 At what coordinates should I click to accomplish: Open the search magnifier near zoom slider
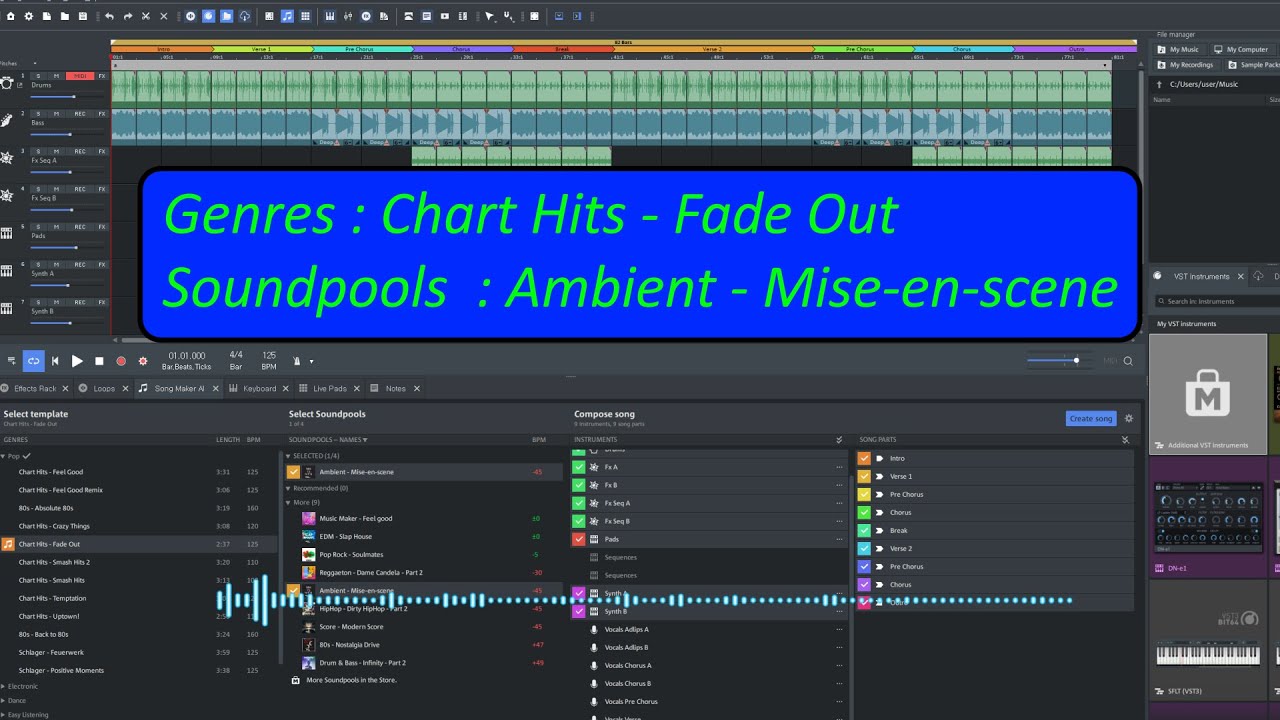[1128, 361]
